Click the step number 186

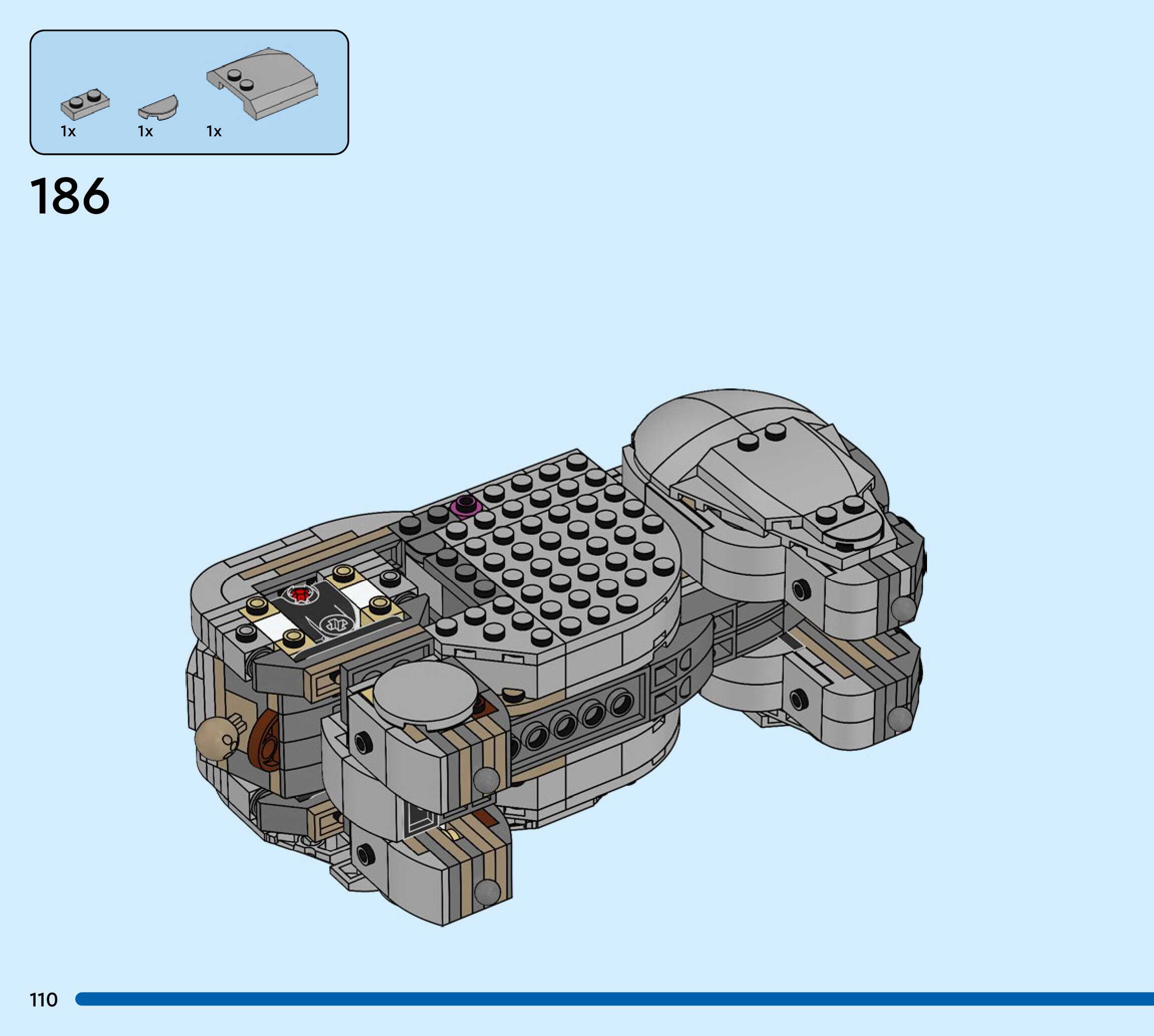[70, 196]
